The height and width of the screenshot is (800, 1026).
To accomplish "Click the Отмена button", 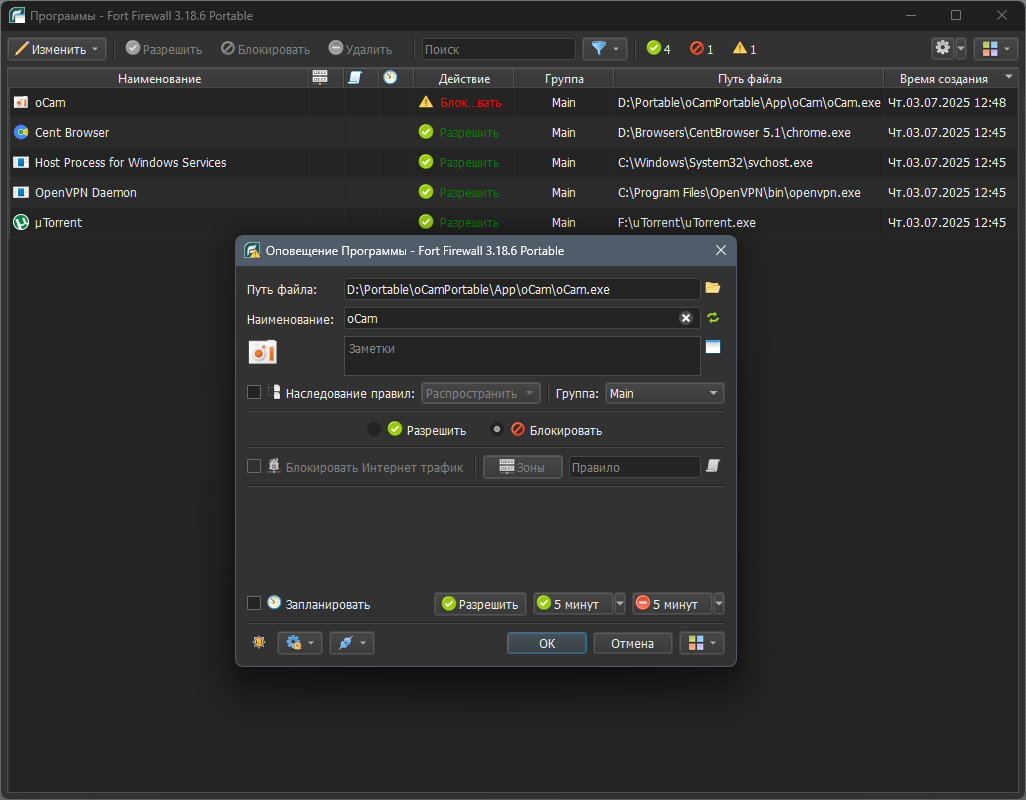I will tap(632, 643).
